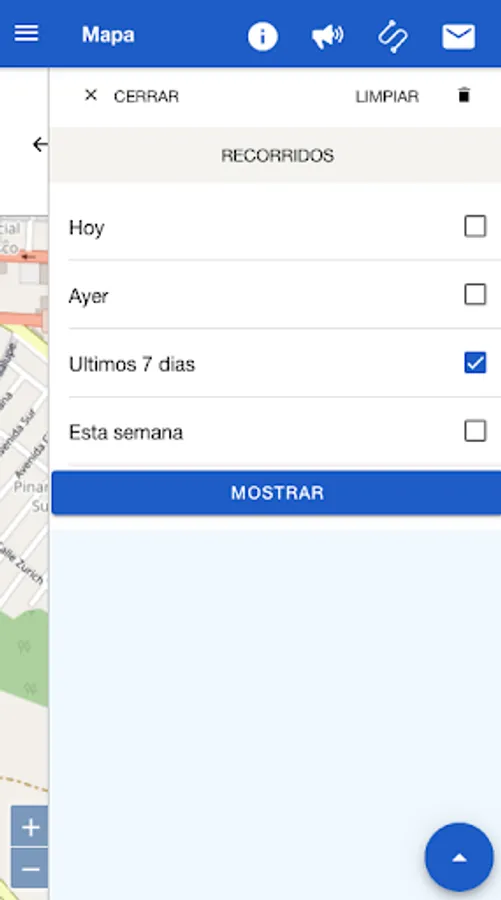501x900 pixels.
Task: Select the Esta semana label
Action: 126,432
